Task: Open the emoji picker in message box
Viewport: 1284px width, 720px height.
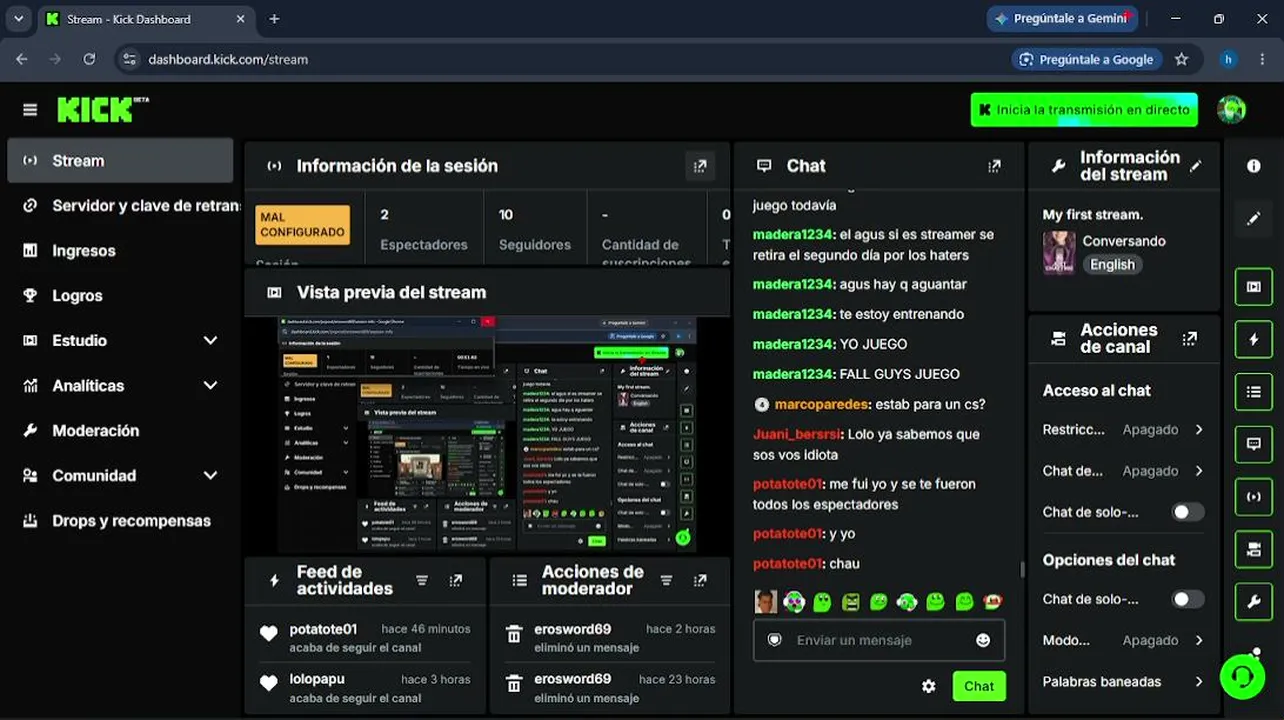Action: [x=983, y=640]
